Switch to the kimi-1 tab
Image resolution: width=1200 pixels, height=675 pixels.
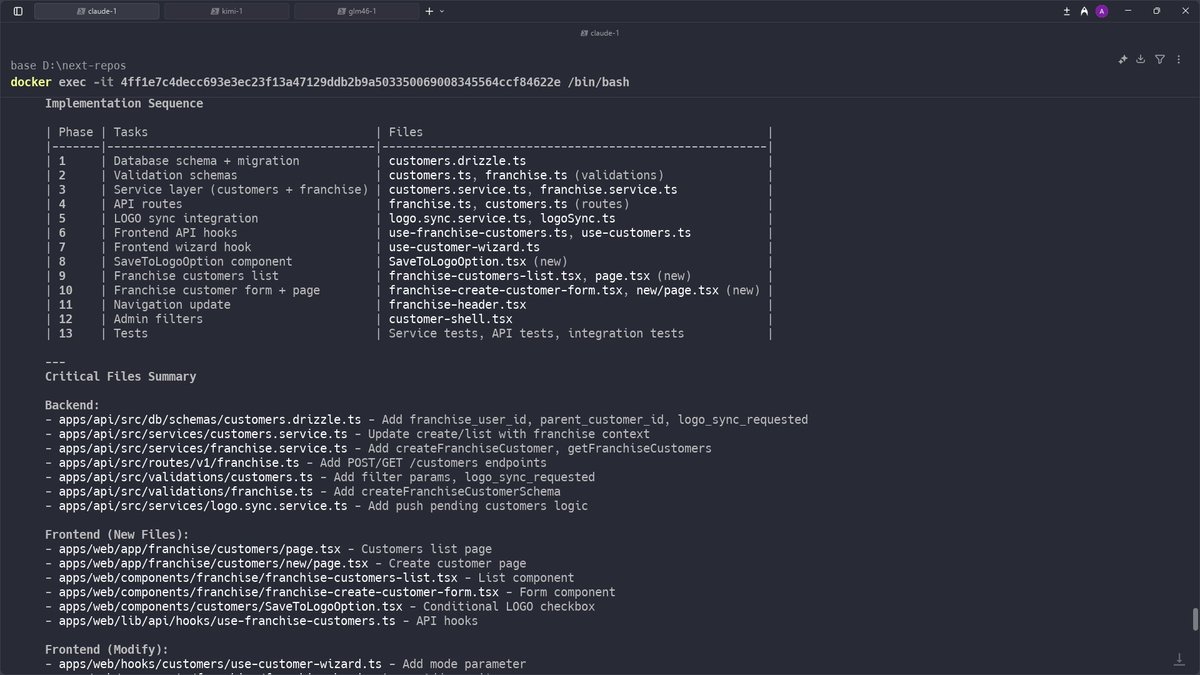click(227, 11)
